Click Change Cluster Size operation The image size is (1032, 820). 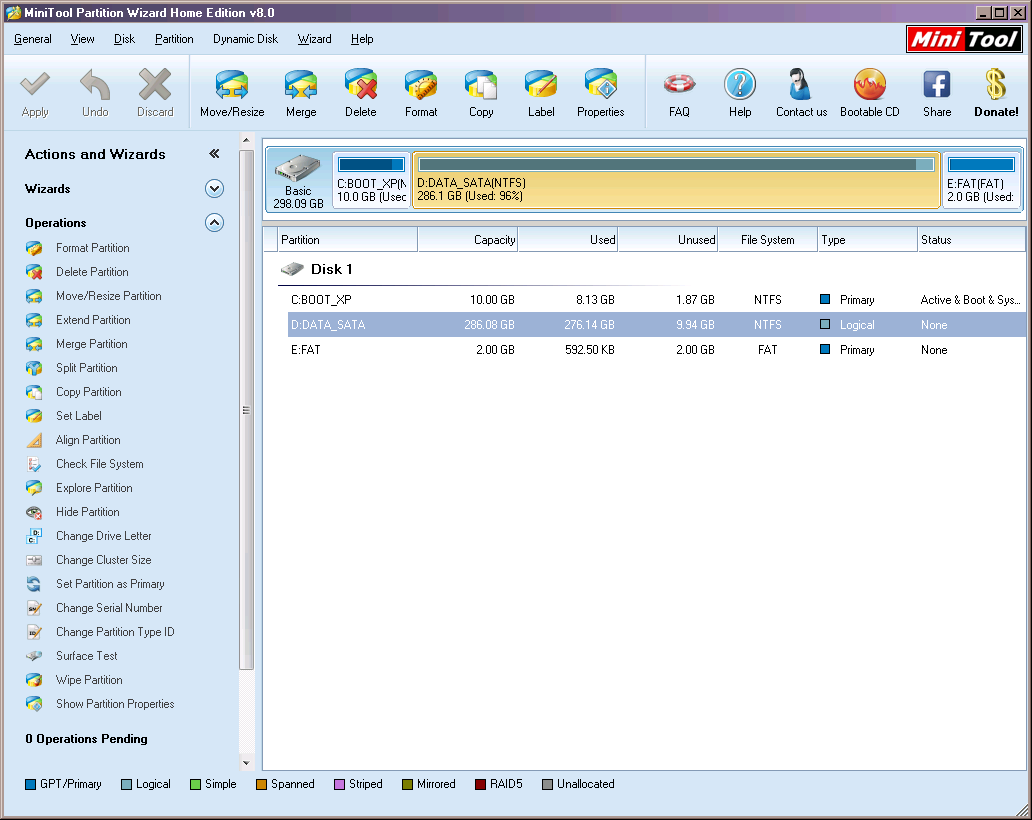(103, 560)
